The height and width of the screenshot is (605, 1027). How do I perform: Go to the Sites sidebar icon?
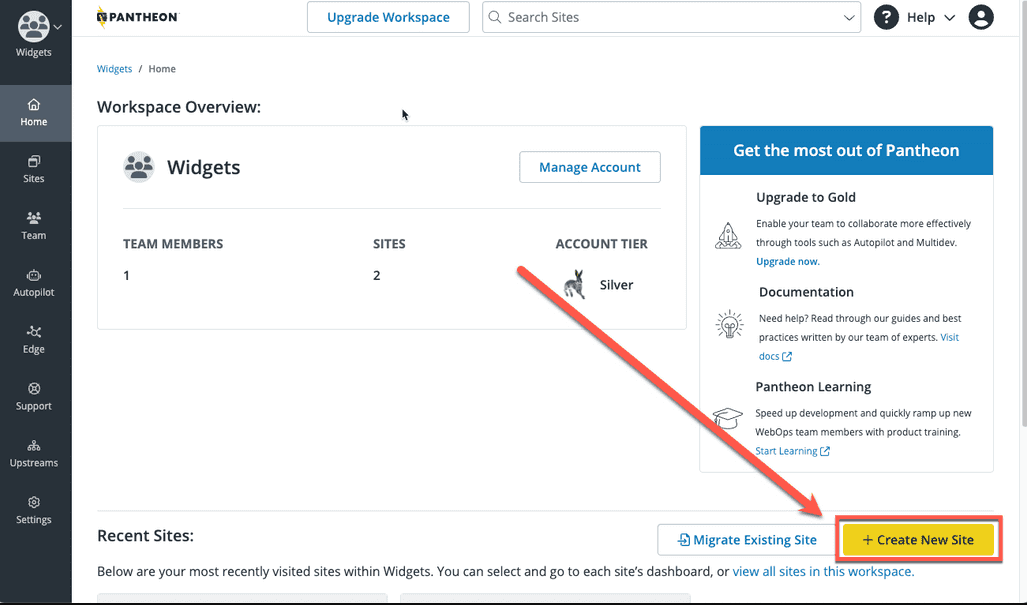(x=33, y=161)
